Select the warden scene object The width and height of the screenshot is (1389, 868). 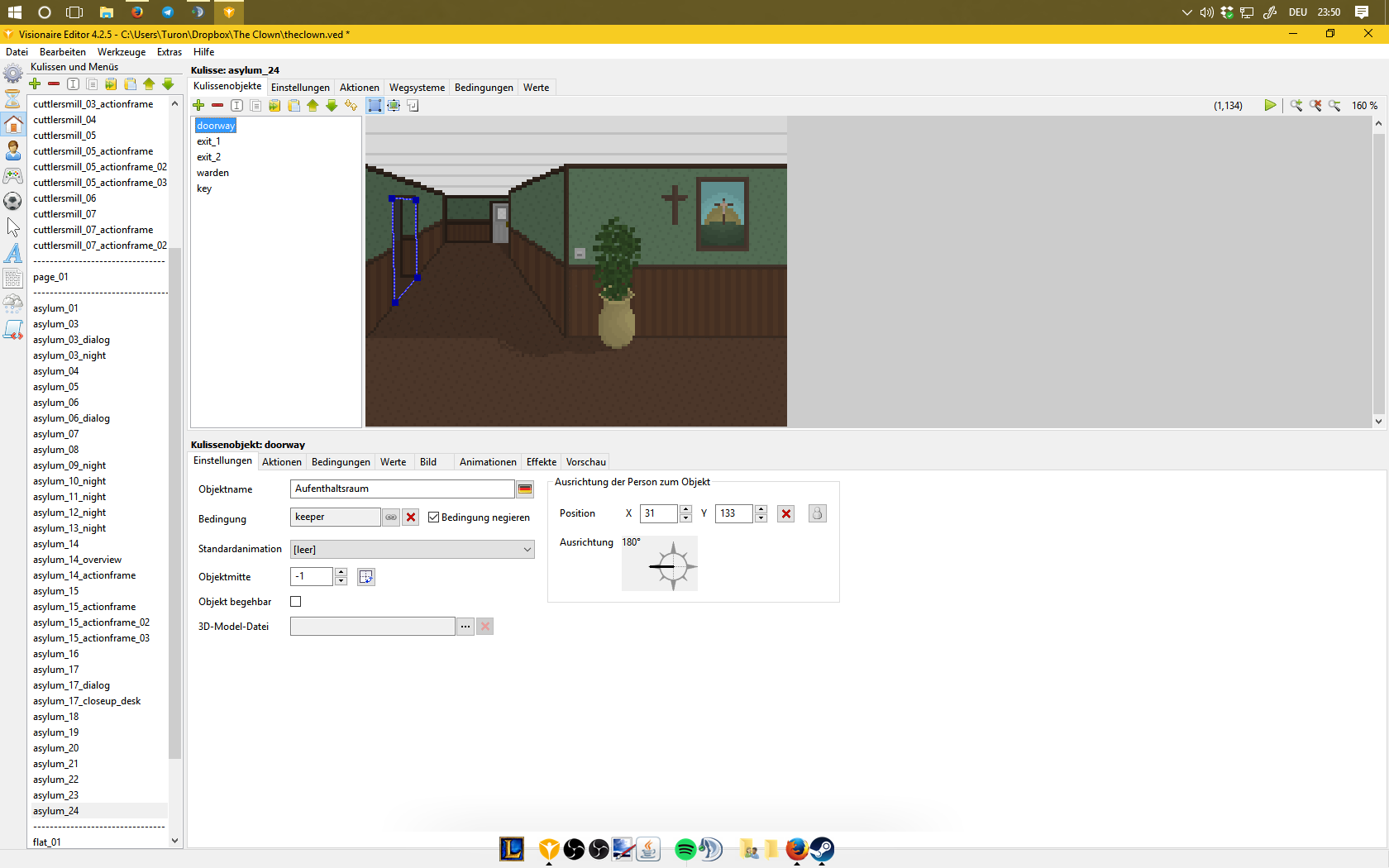[x=212, y=173]
